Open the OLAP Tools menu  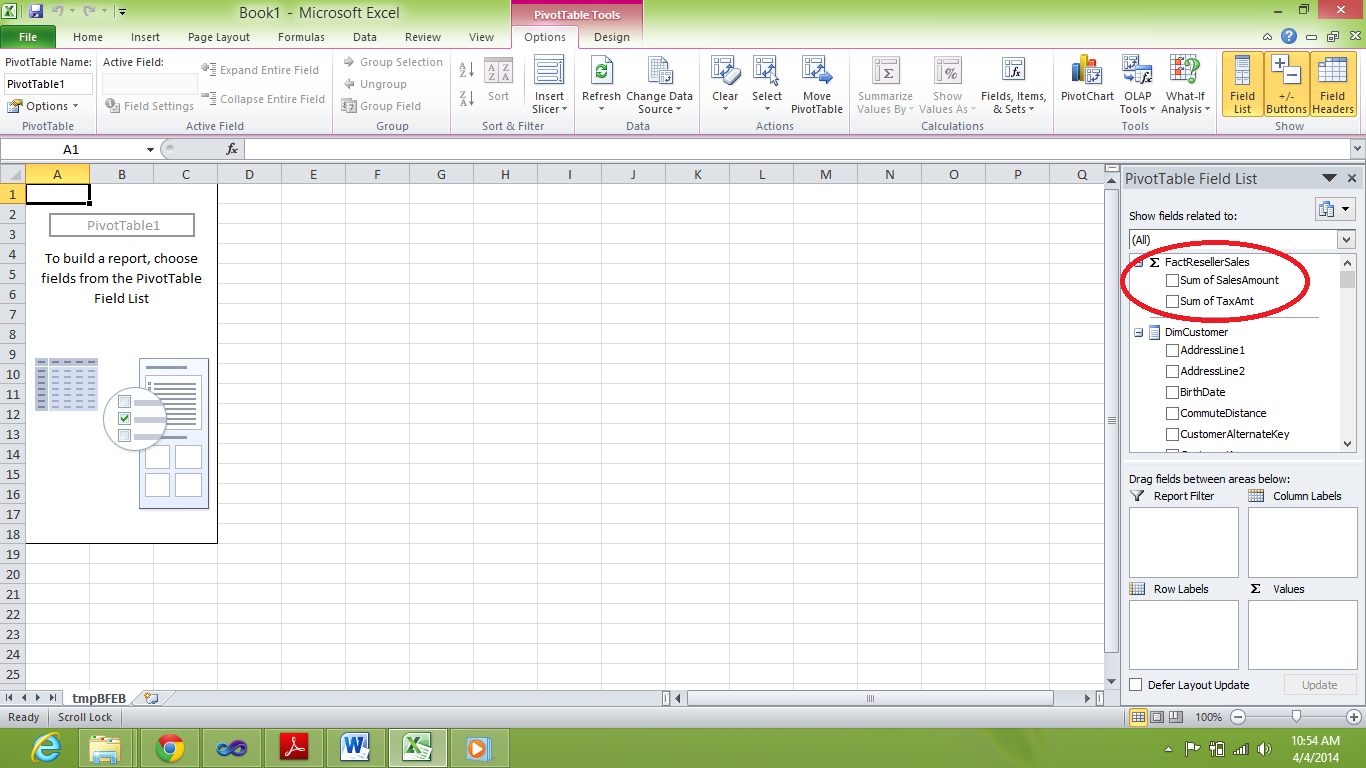(x=1136, y=86)
